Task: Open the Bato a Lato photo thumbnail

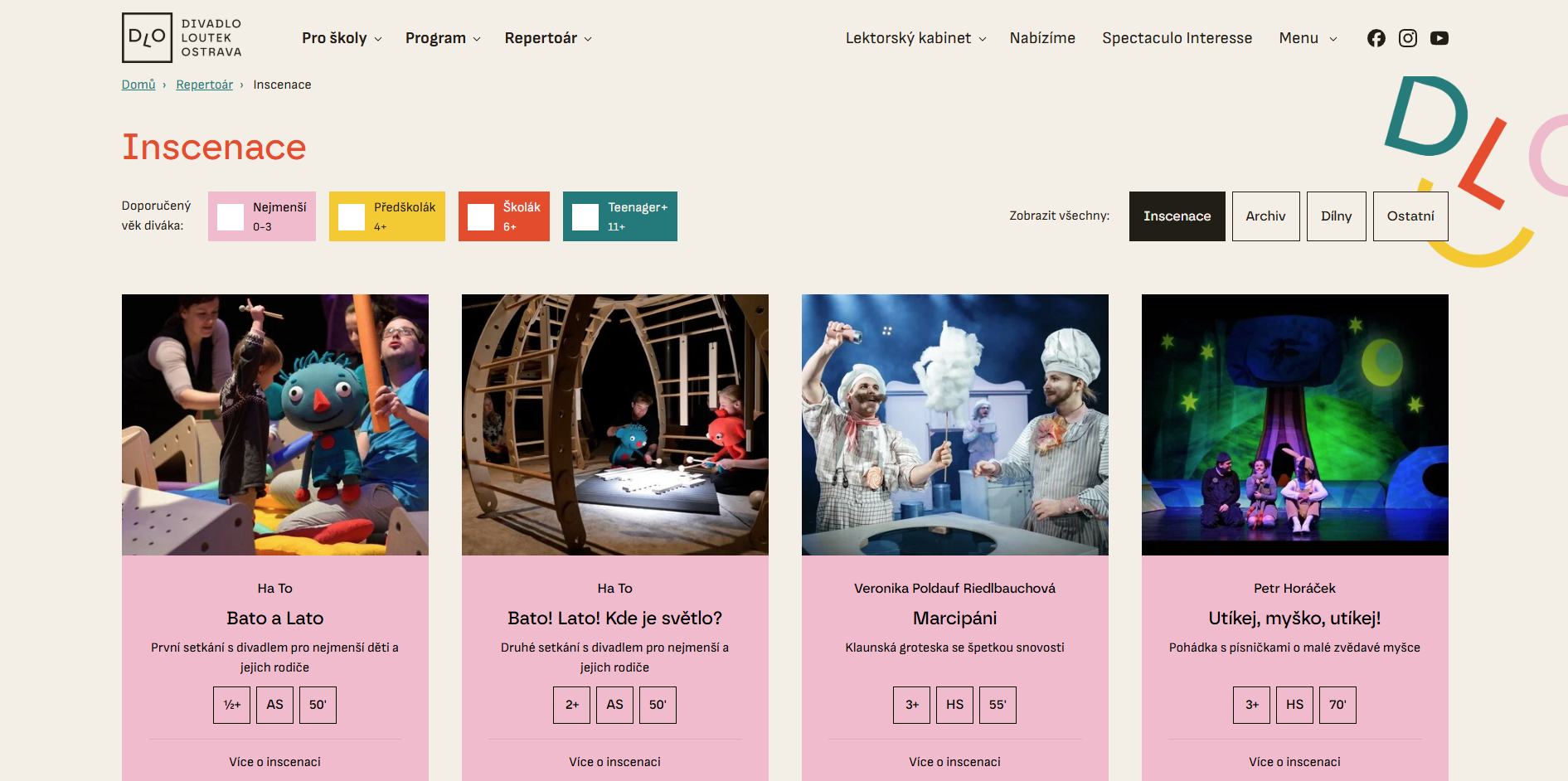Action: (275, 424)
